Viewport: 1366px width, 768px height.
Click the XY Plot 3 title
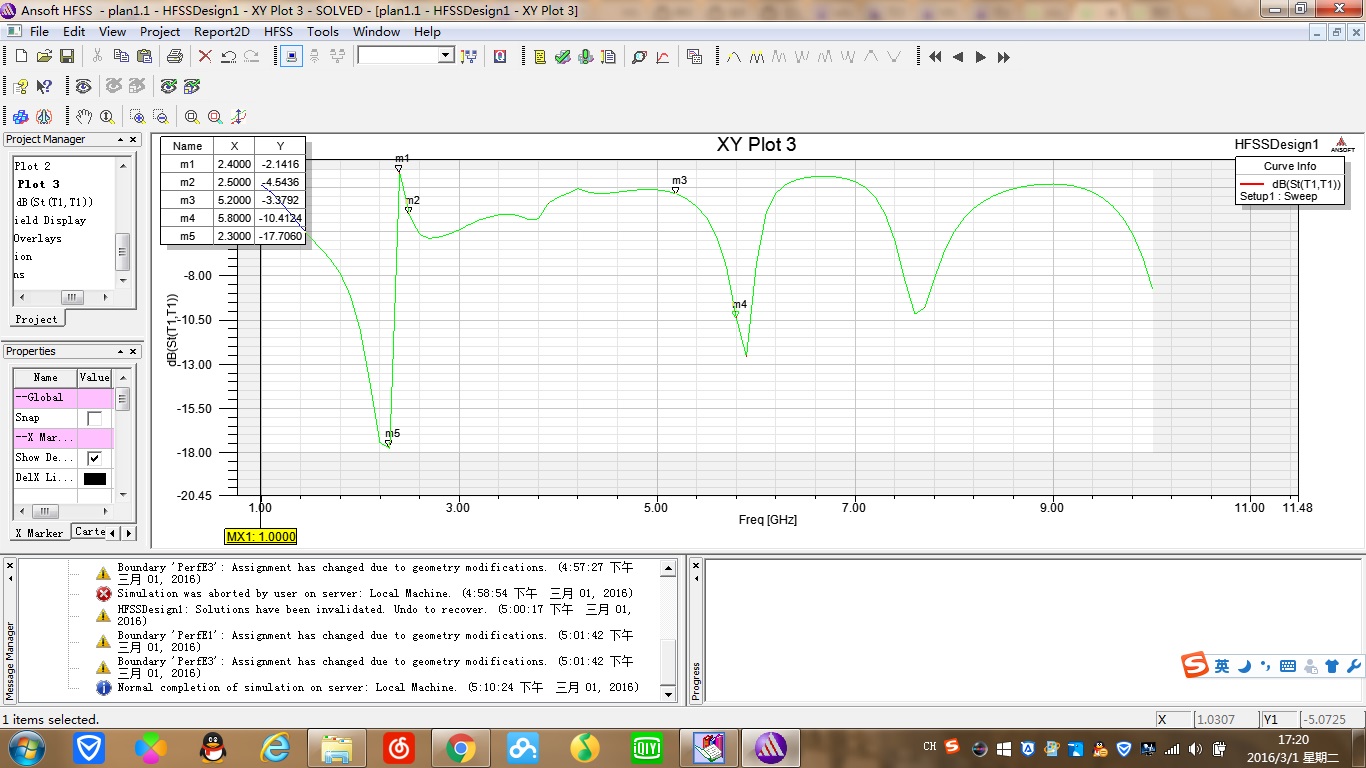(756, 145)
